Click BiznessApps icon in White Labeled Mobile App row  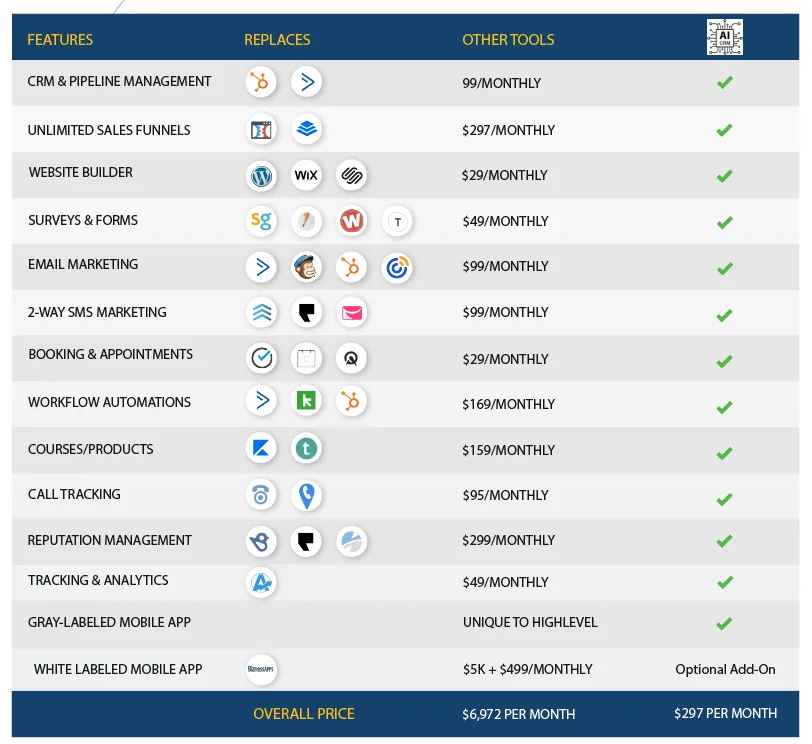261,669
